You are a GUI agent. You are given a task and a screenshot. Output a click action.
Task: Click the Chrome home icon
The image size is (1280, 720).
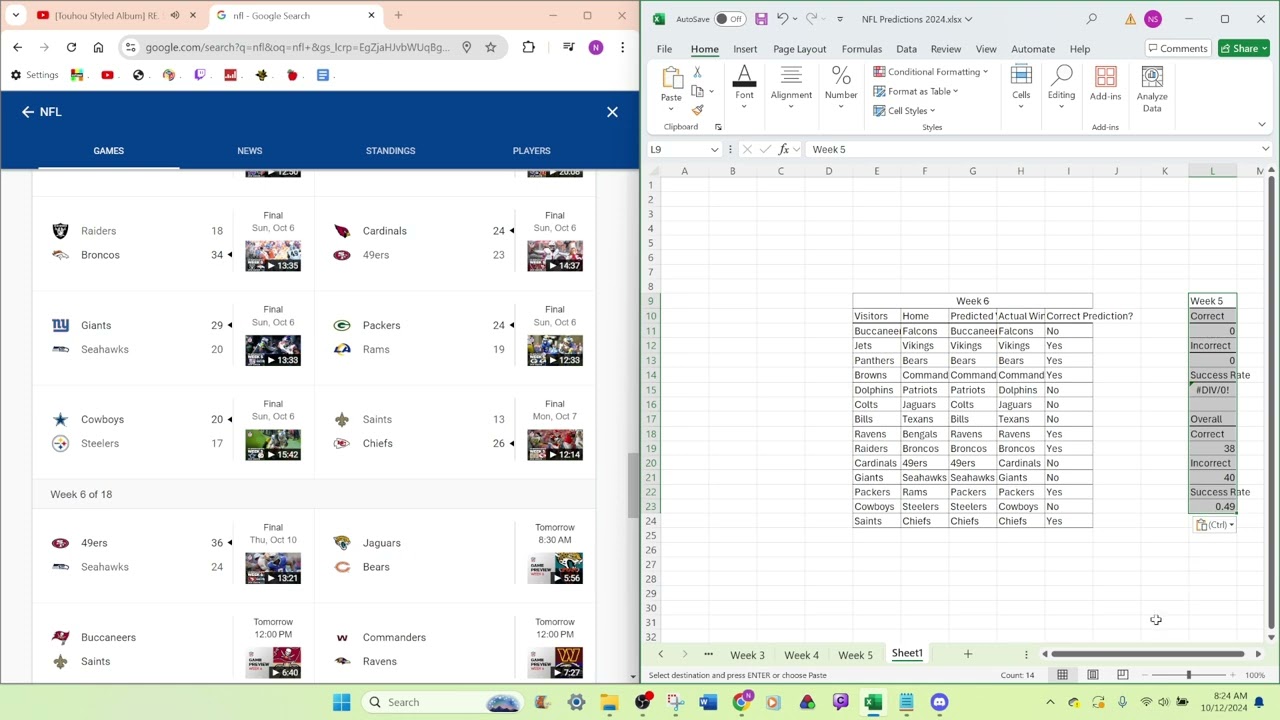pyautogui.click(x=98, y=47)
